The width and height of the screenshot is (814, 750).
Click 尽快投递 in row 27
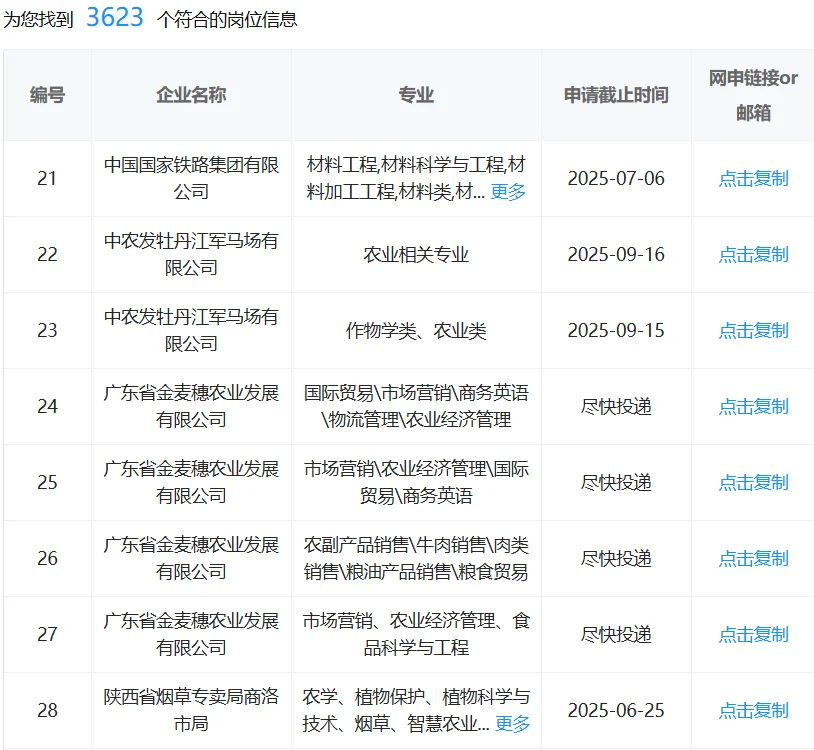click(616, 634)
